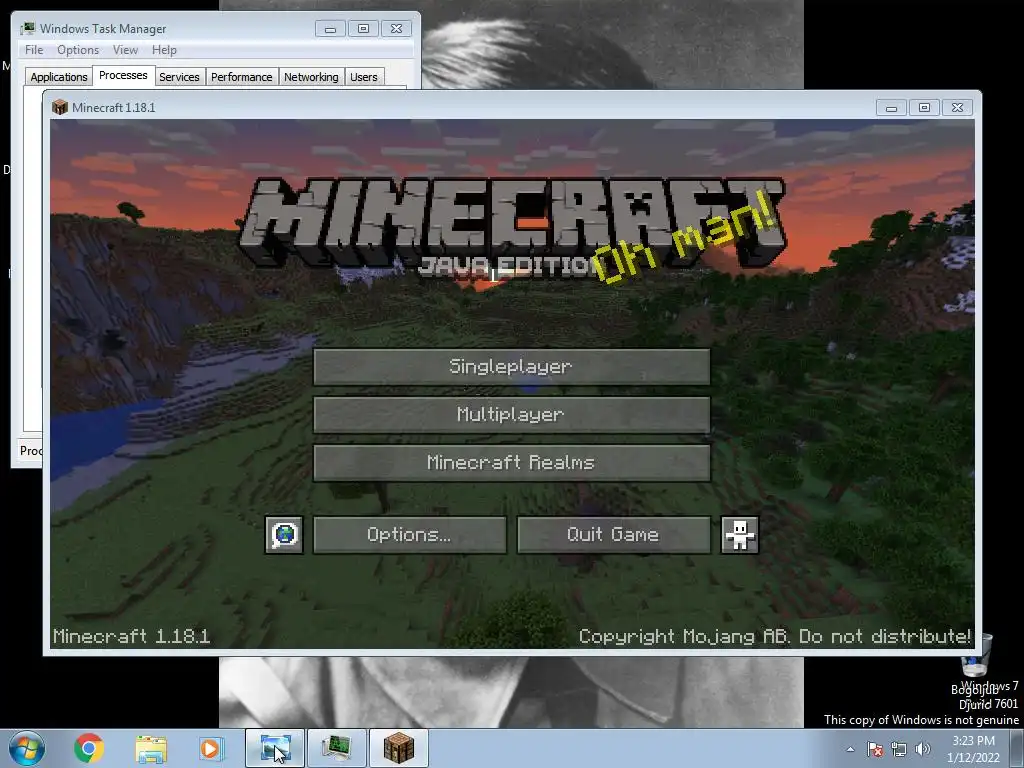Open Task Manager Help menu
1024x768 pixels.
(164, 50)
